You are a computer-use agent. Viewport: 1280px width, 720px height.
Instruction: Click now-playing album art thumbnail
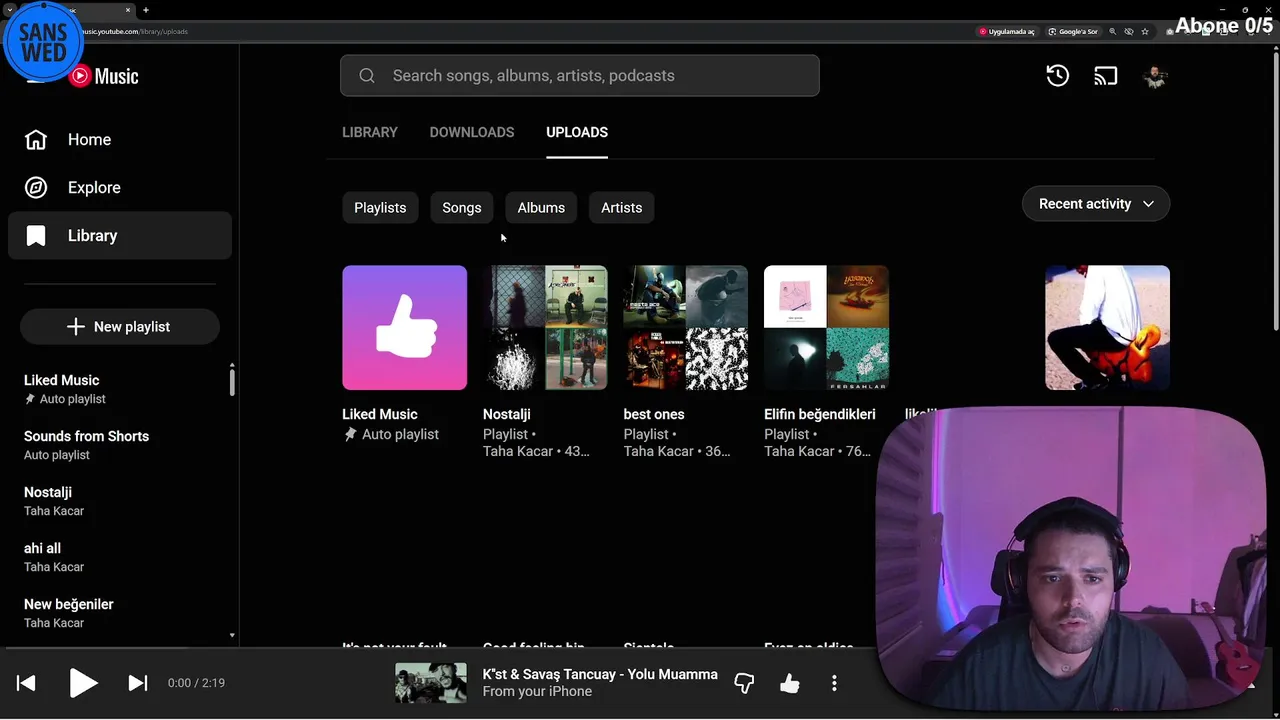coord(431,683)
